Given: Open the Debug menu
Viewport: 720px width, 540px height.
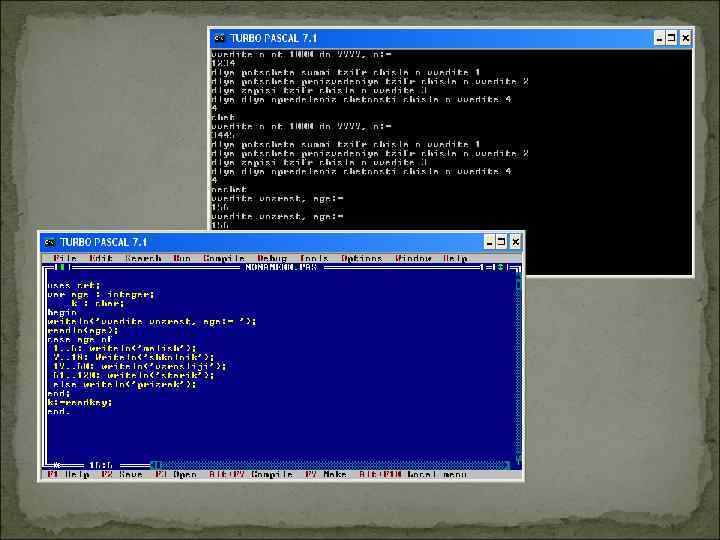Looking at the screenshot, I should (272, 258).
